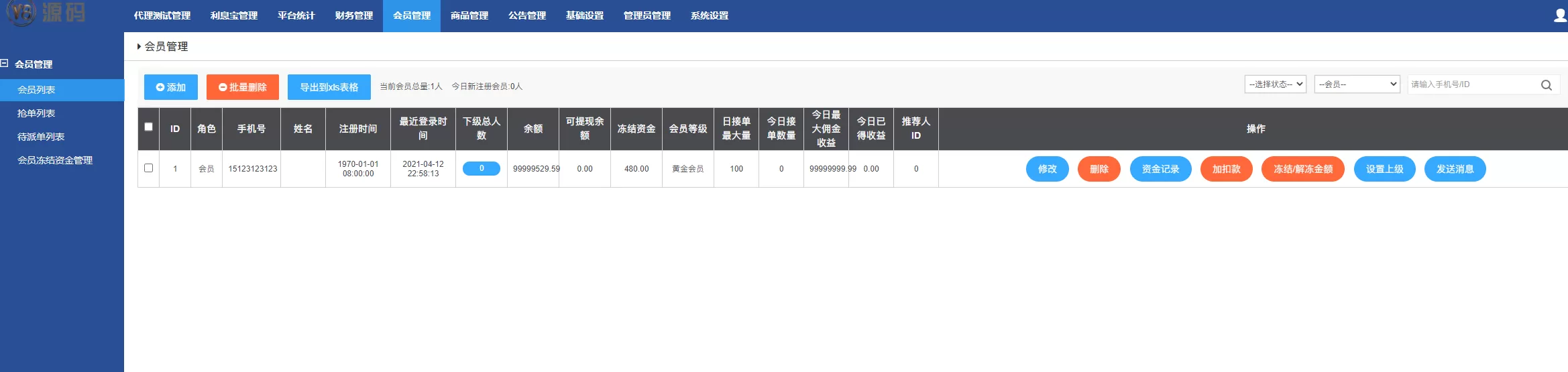The height and width of the screenshot is (372, 1568).
Task: Open 资金记录 for the member
Action: click(1160, 169)
